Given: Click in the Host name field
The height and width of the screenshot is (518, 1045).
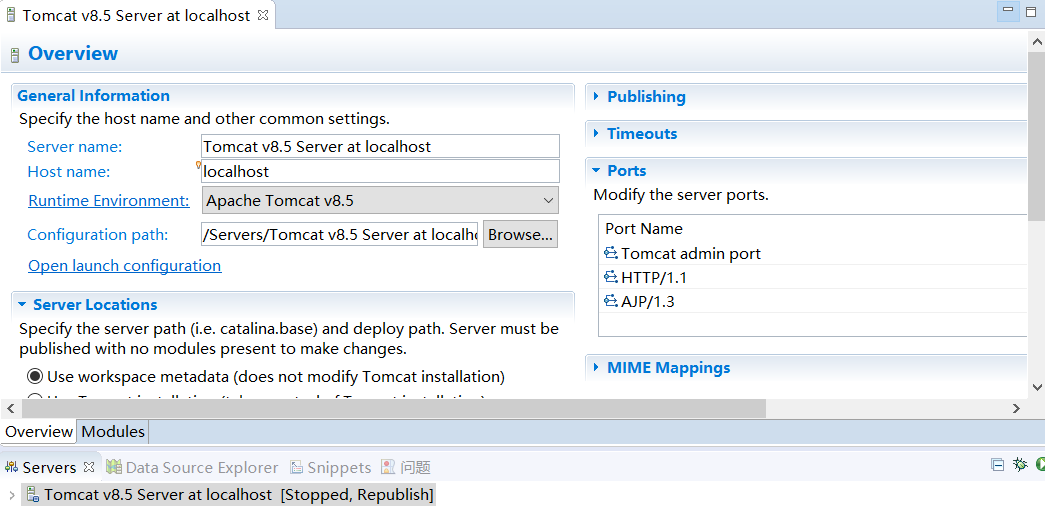Looking at the screenshot, I should 380,171.
